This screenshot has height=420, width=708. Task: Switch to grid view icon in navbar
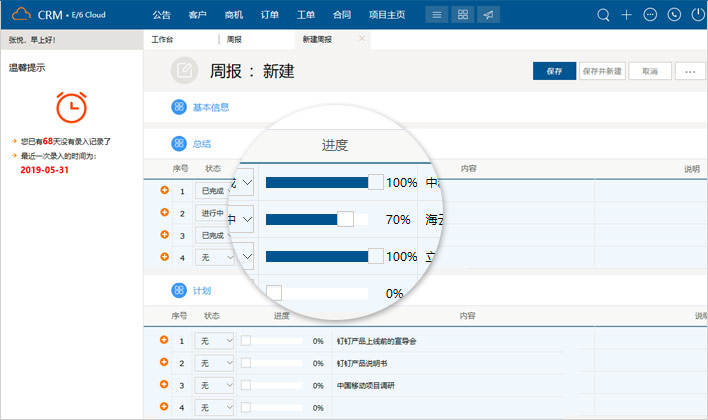462,15
